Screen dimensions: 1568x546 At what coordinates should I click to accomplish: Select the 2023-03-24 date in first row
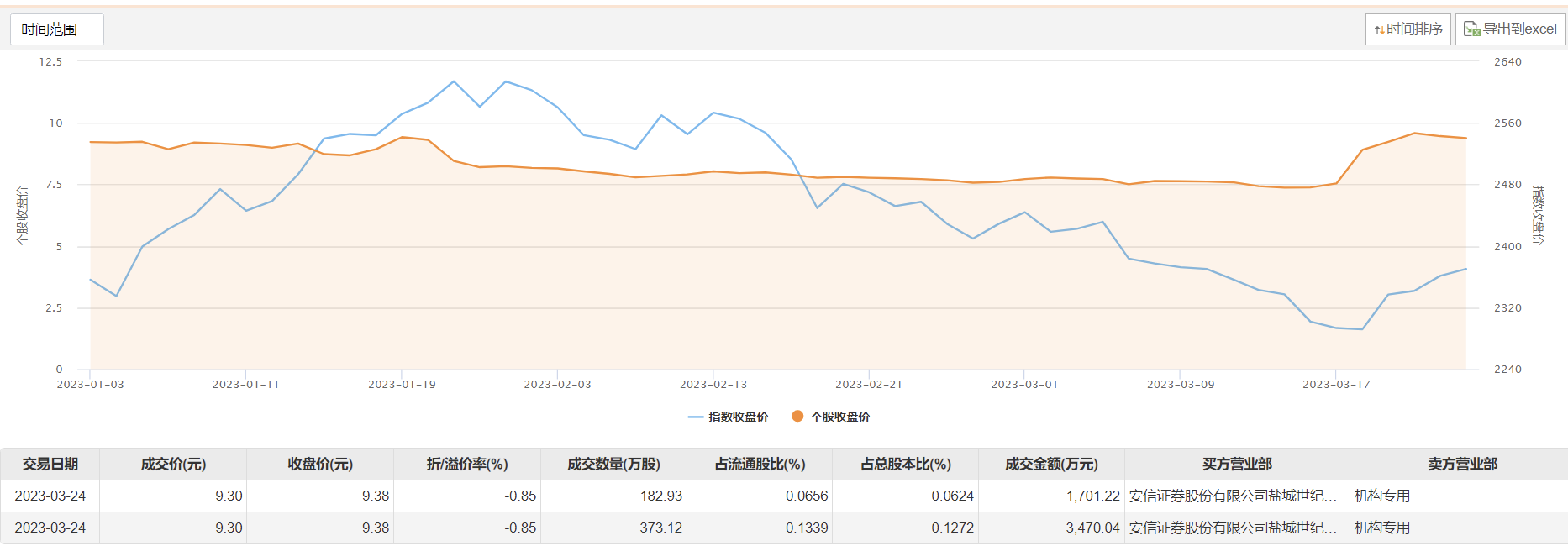click(x=50, y=496)
